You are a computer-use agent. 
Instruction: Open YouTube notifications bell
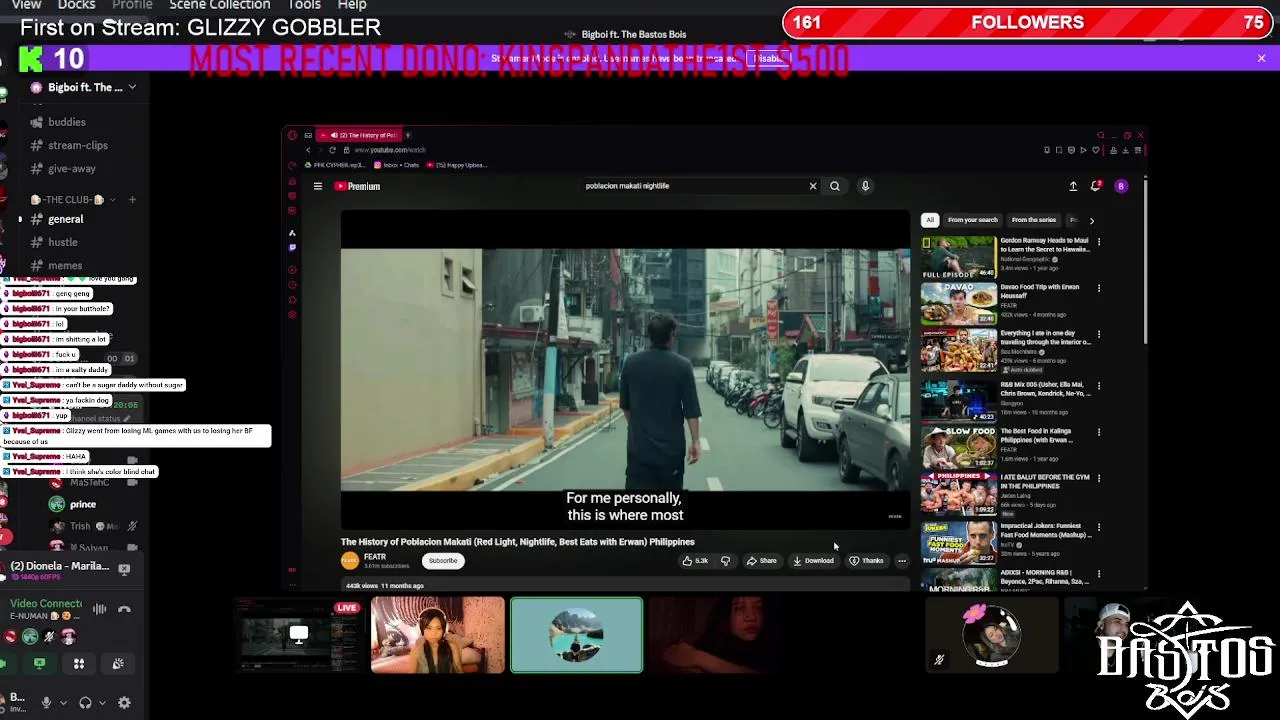[1096, 186]
